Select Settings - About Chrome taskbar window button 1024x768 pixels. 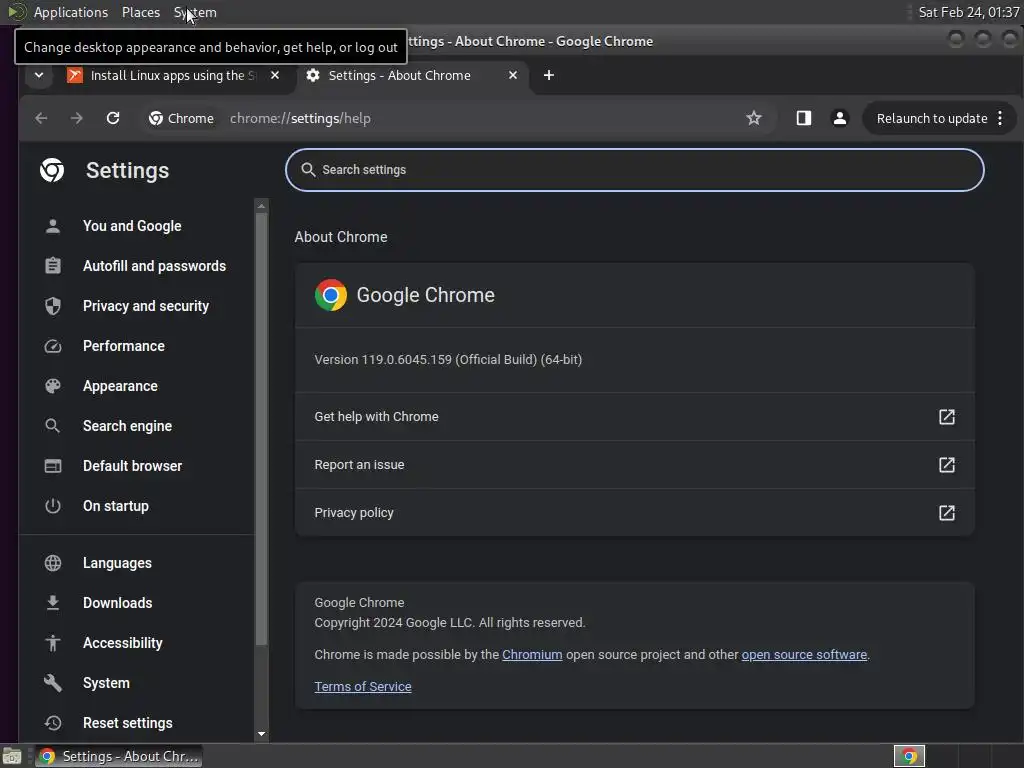tap(118, 756)
